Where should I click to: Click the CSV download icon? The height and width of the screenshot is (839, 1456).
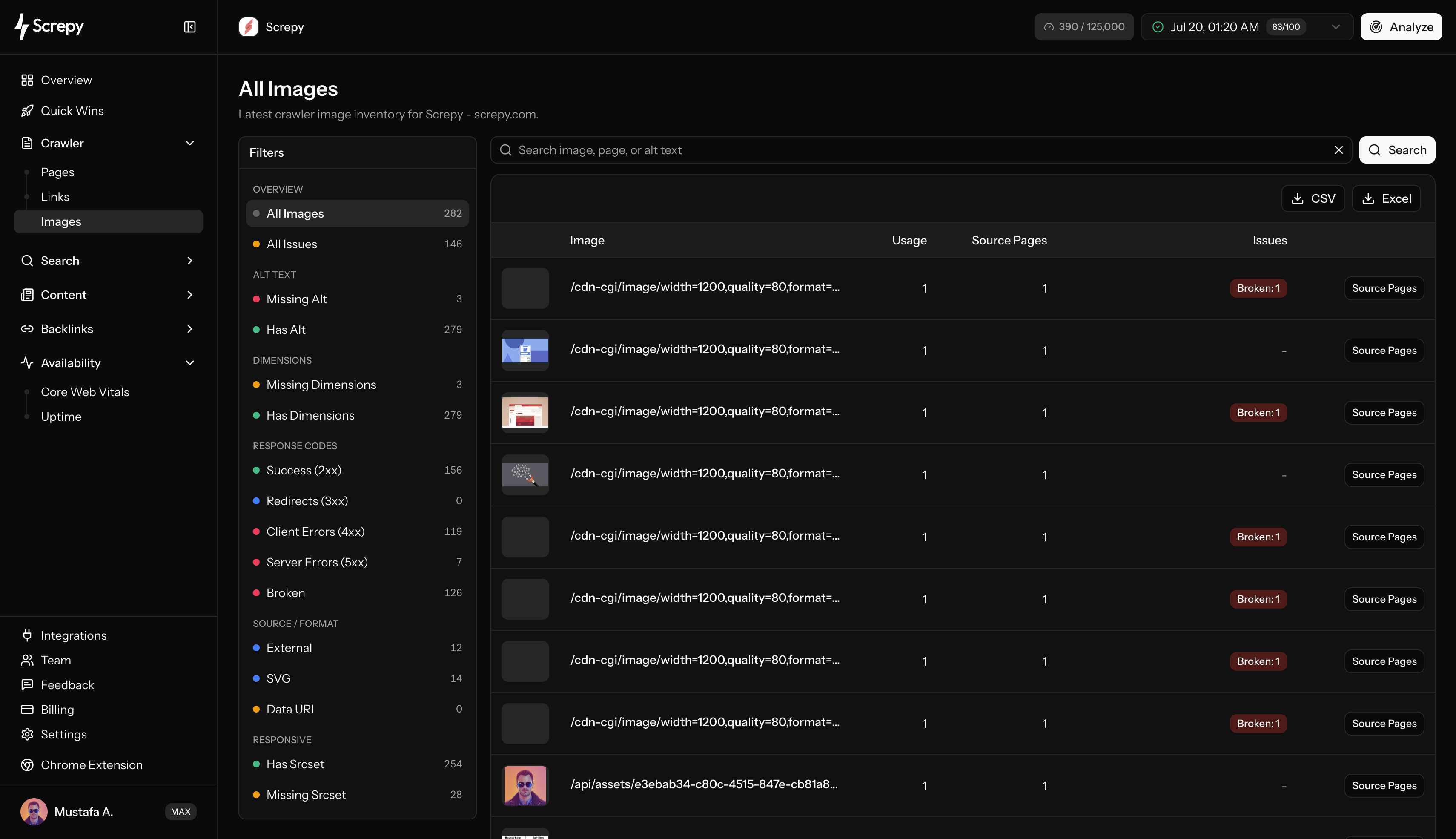point(1298,198)
